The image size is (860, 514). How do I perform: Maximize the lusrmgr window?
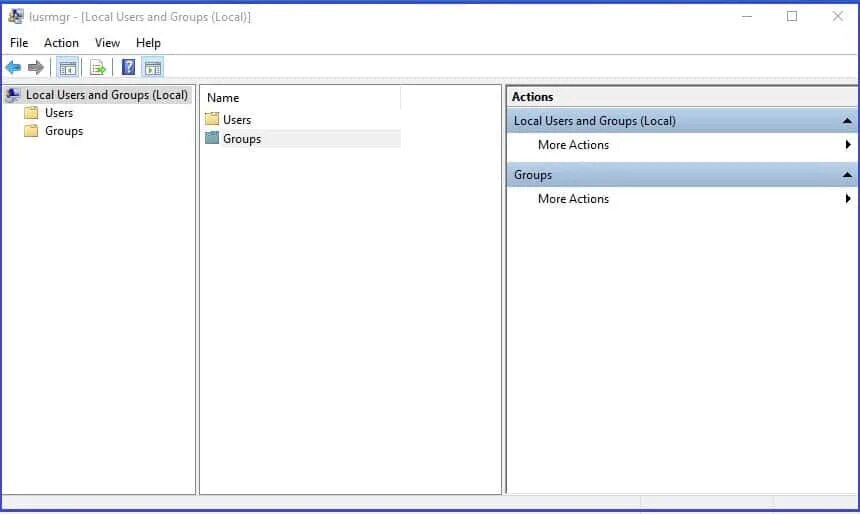coord(792,16)
